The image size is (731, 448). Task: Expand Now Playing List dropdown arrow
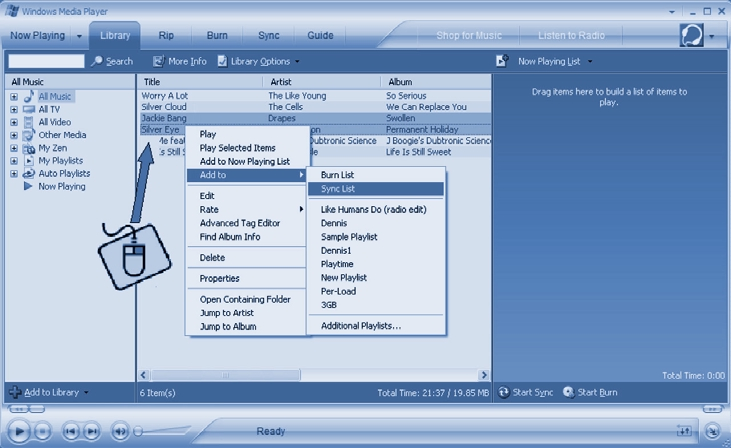[590, 62]
